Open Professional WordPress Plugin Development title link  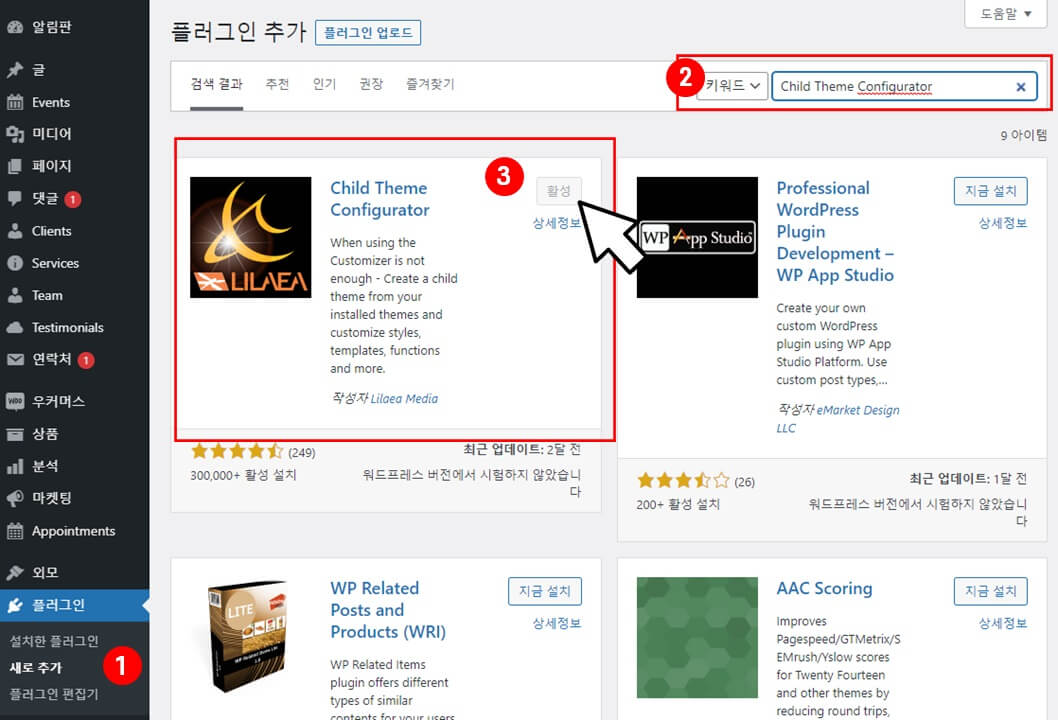835,231
